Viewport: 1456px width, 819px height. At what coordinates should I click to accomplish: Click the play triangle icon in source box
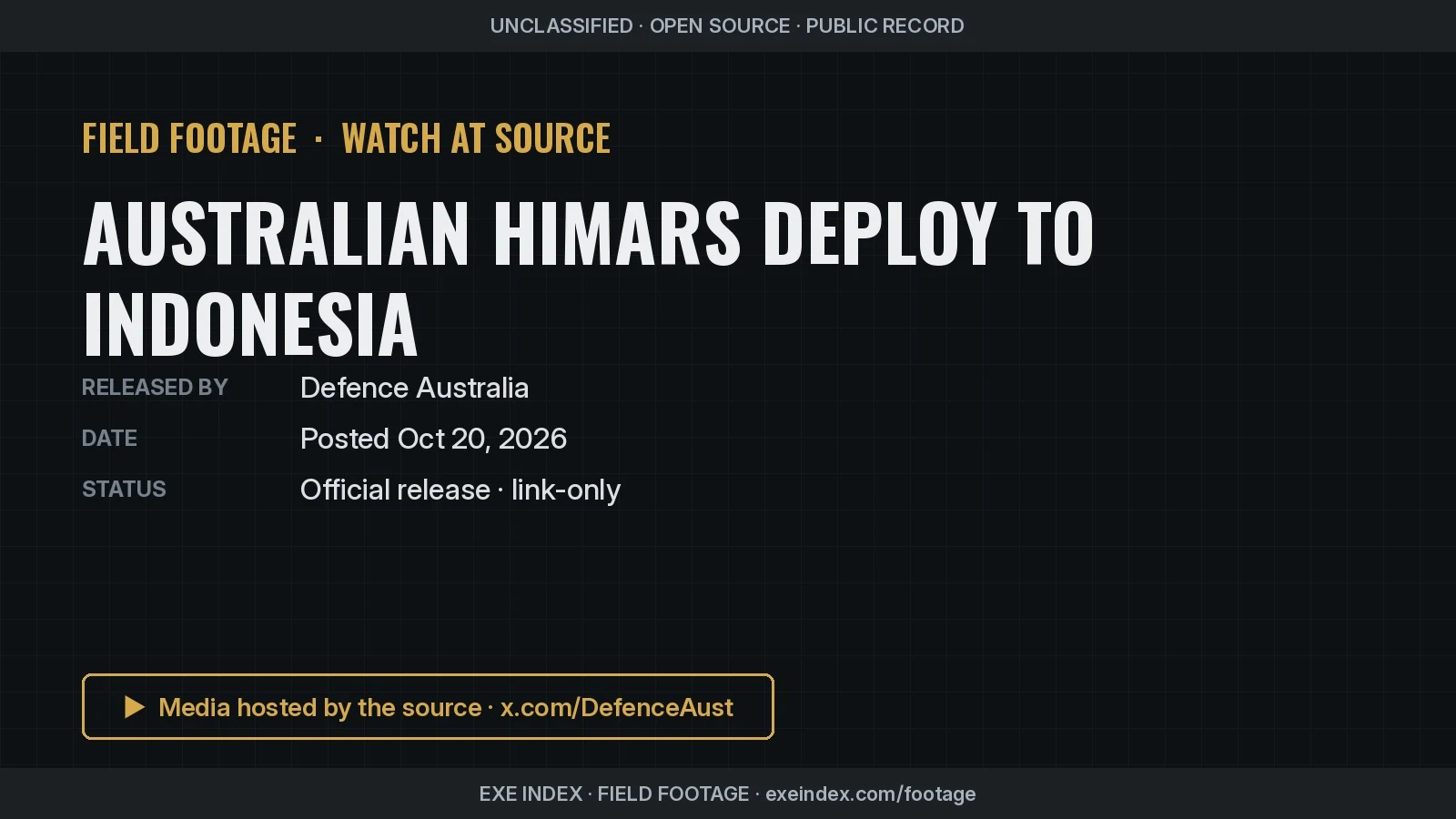tap(135, 707)
